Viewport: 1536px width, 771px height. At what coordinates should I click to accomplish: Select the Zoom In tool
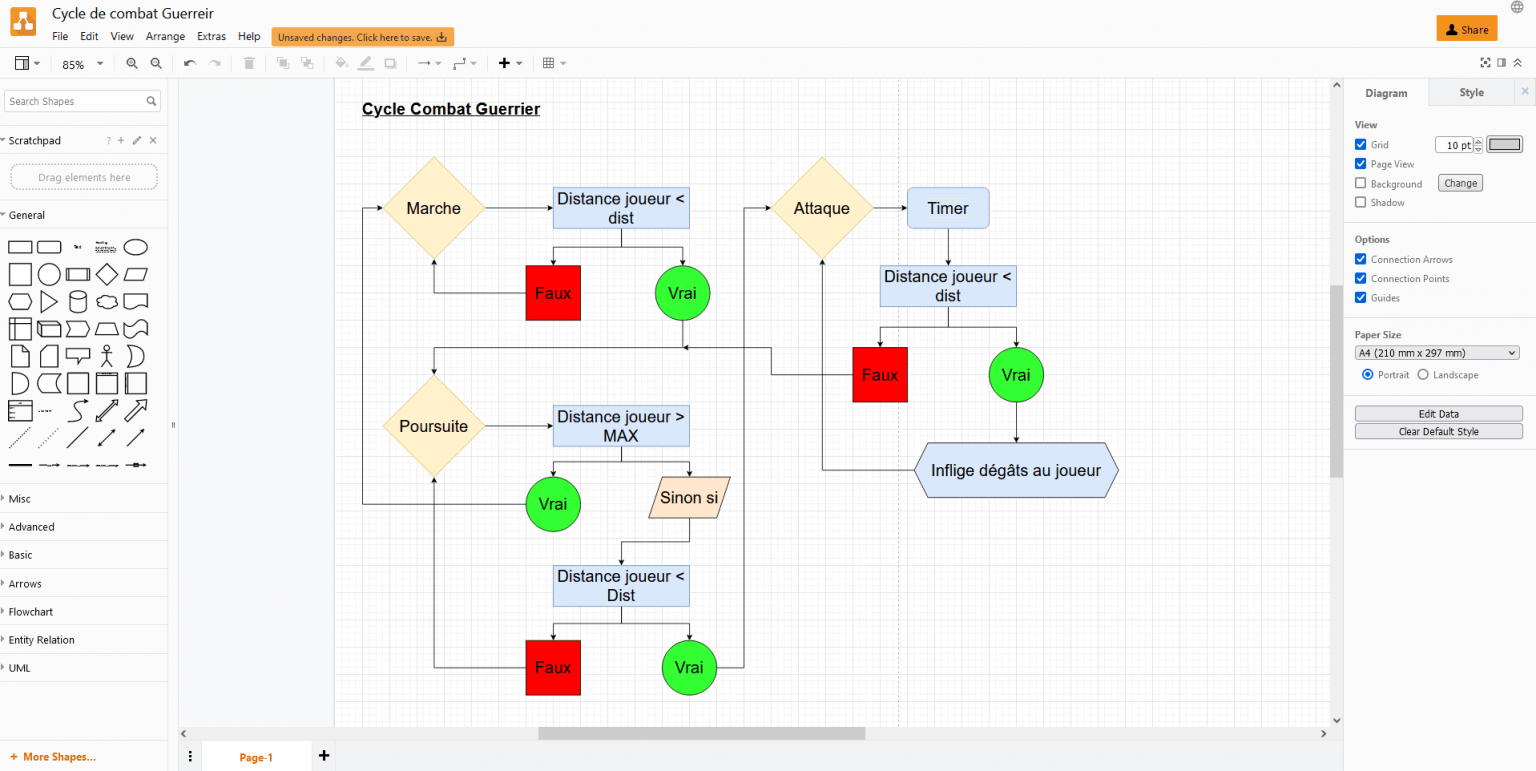131,62
